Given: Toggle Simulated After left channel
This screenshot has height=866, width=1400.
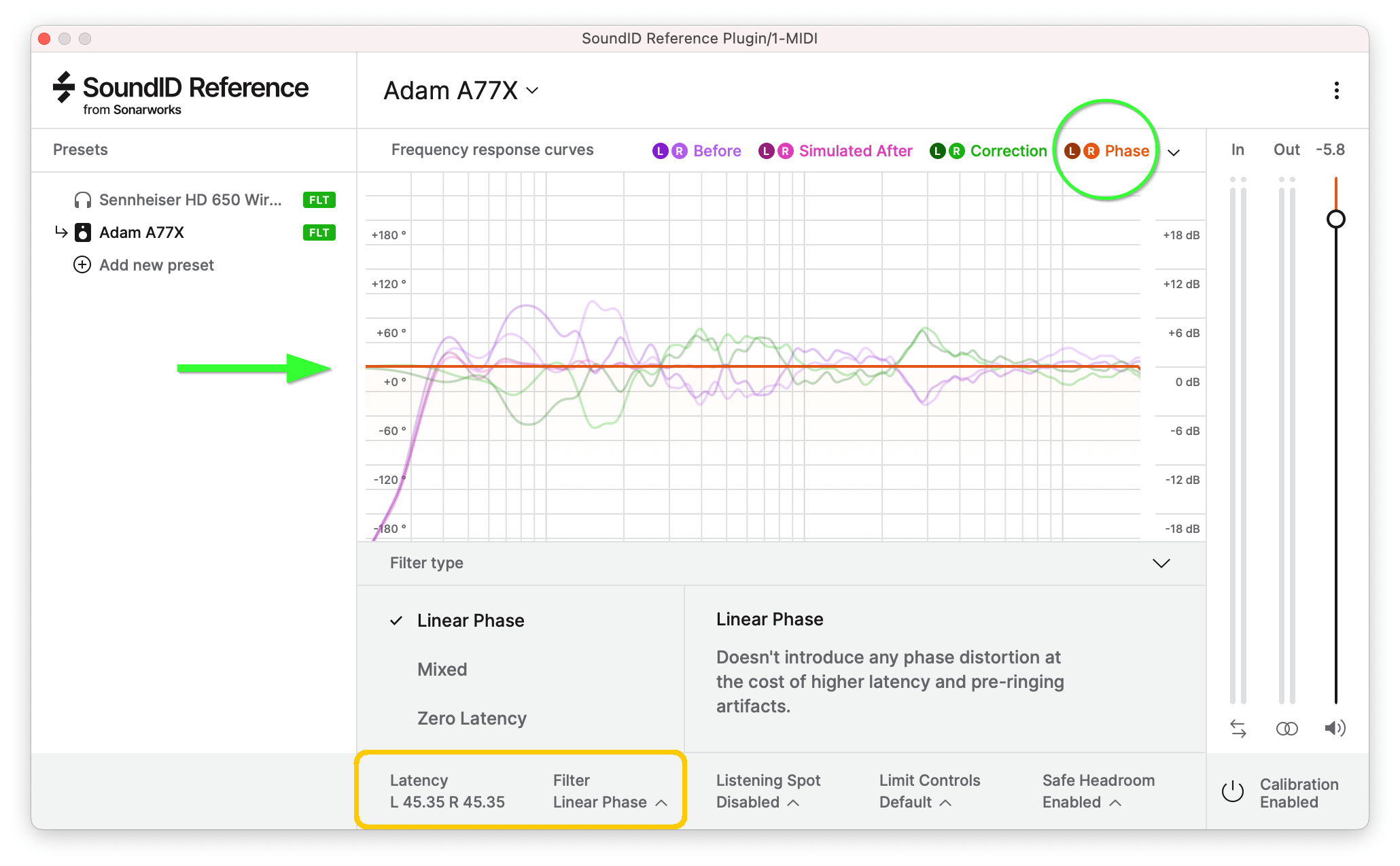Looking at the screenshot, I should (x=766, y=151).
